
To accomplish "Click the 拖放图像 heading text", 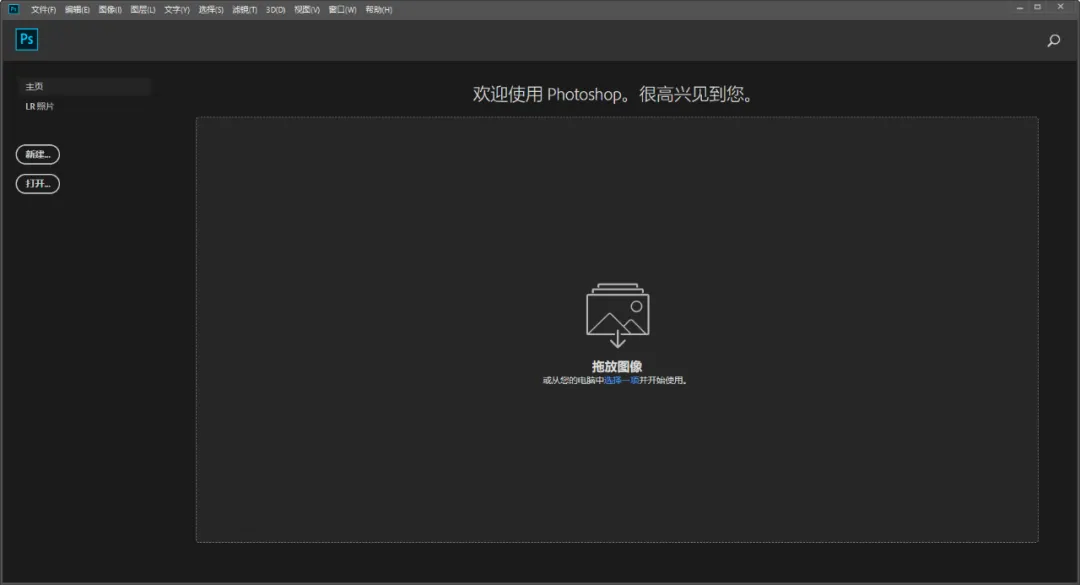I will tap(617, 367).
